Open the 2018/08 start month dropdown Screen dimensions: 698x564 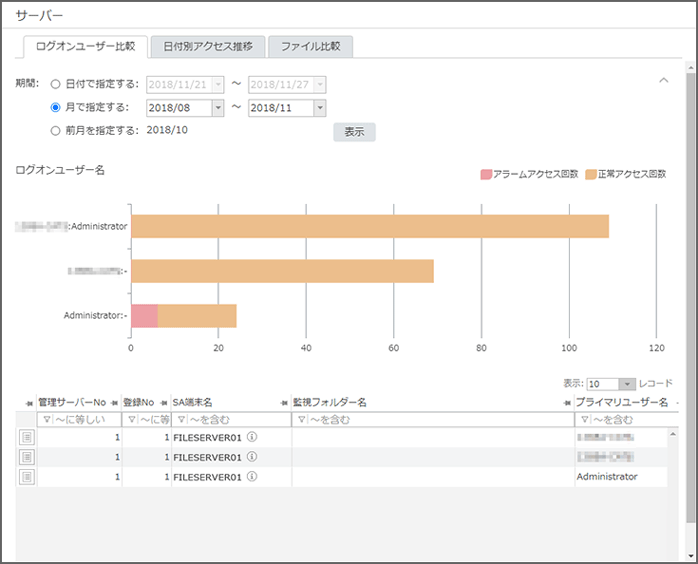click(x=217, y=108)
